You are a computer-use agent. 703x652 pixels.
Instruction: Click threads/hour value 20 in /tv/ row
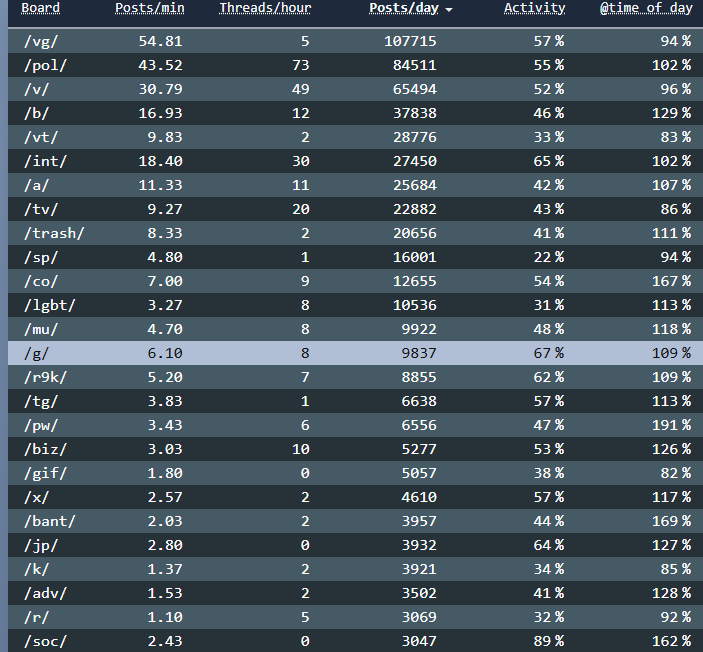pyautogui.click(x=300, y=209)
